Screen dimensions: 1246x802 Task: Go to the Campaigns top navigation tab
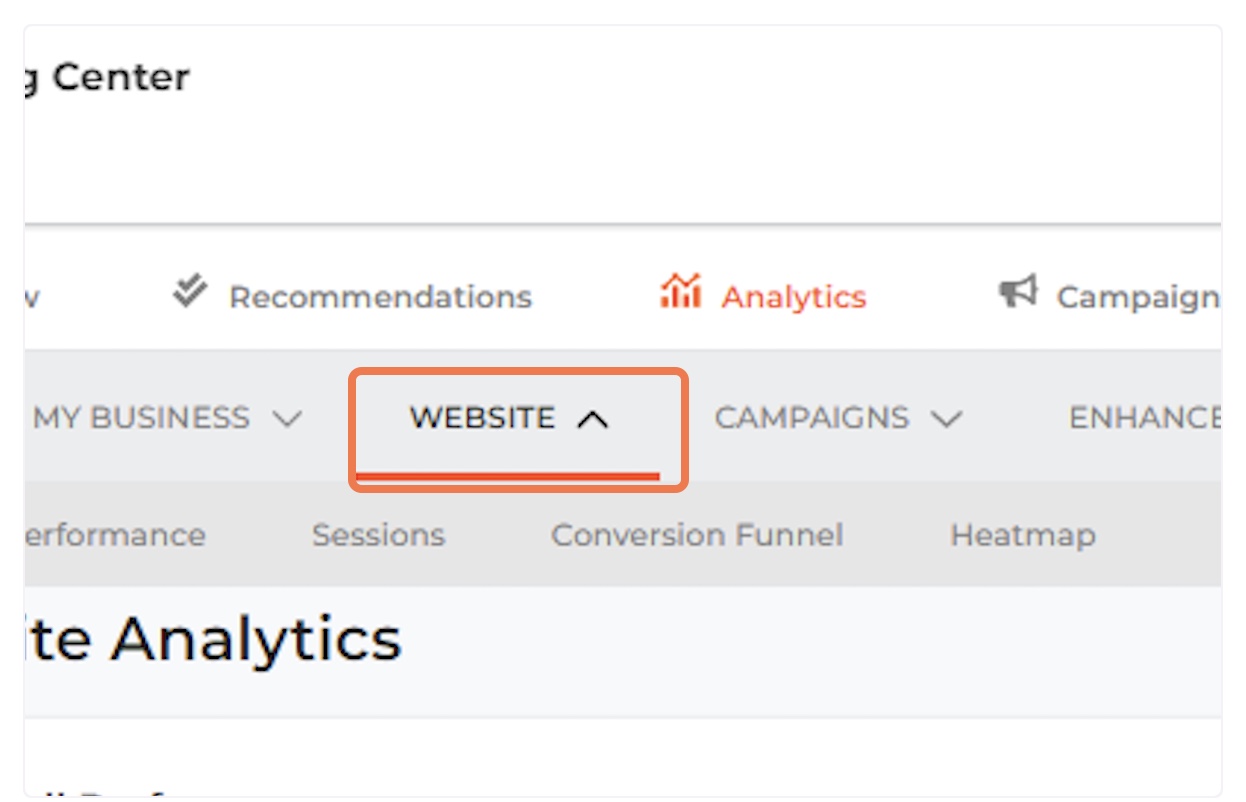click(1138, 297)
